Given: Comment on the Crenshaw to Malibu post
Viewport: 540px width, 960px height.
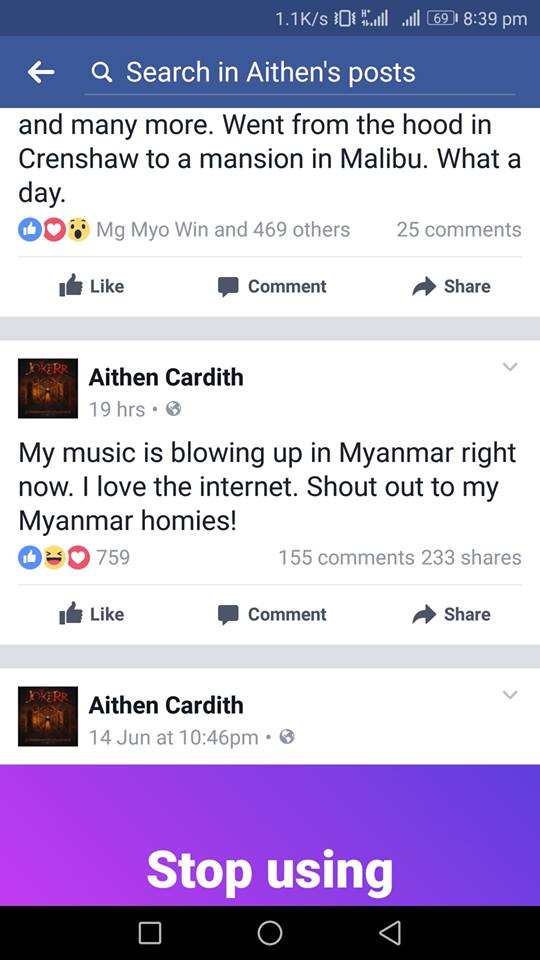Looking at the screenshot, I should click(x=272, y=287).
